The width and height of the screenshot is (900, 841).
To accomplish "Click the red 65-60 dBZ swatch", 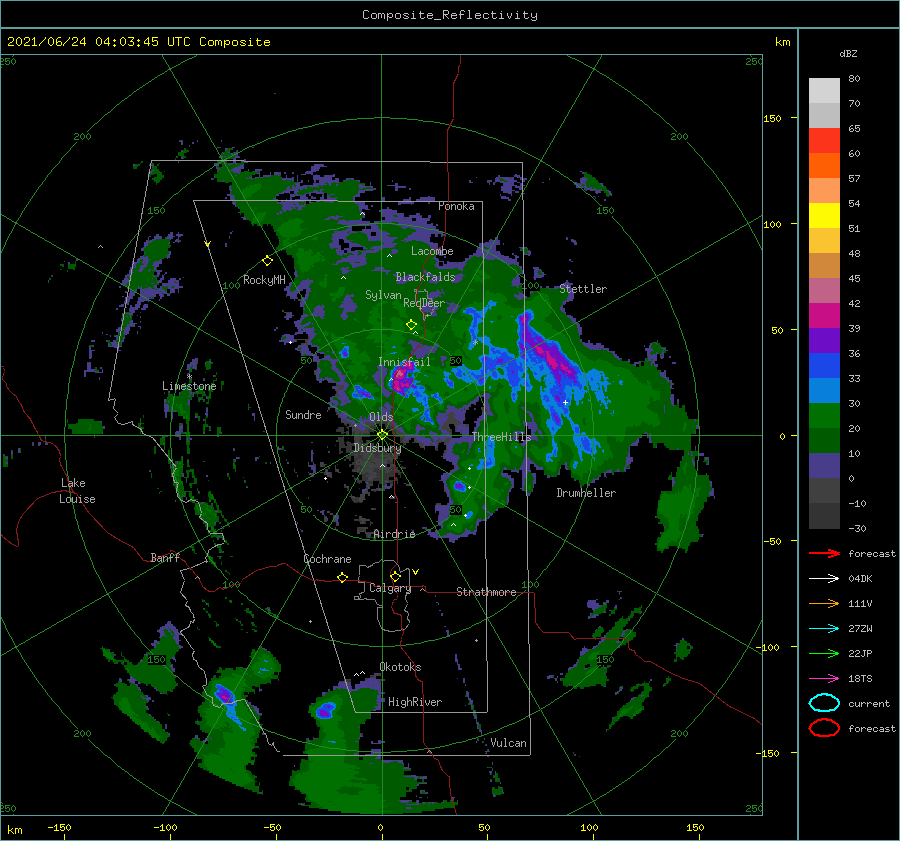I will pyautogui.click(x=824, y=141).
